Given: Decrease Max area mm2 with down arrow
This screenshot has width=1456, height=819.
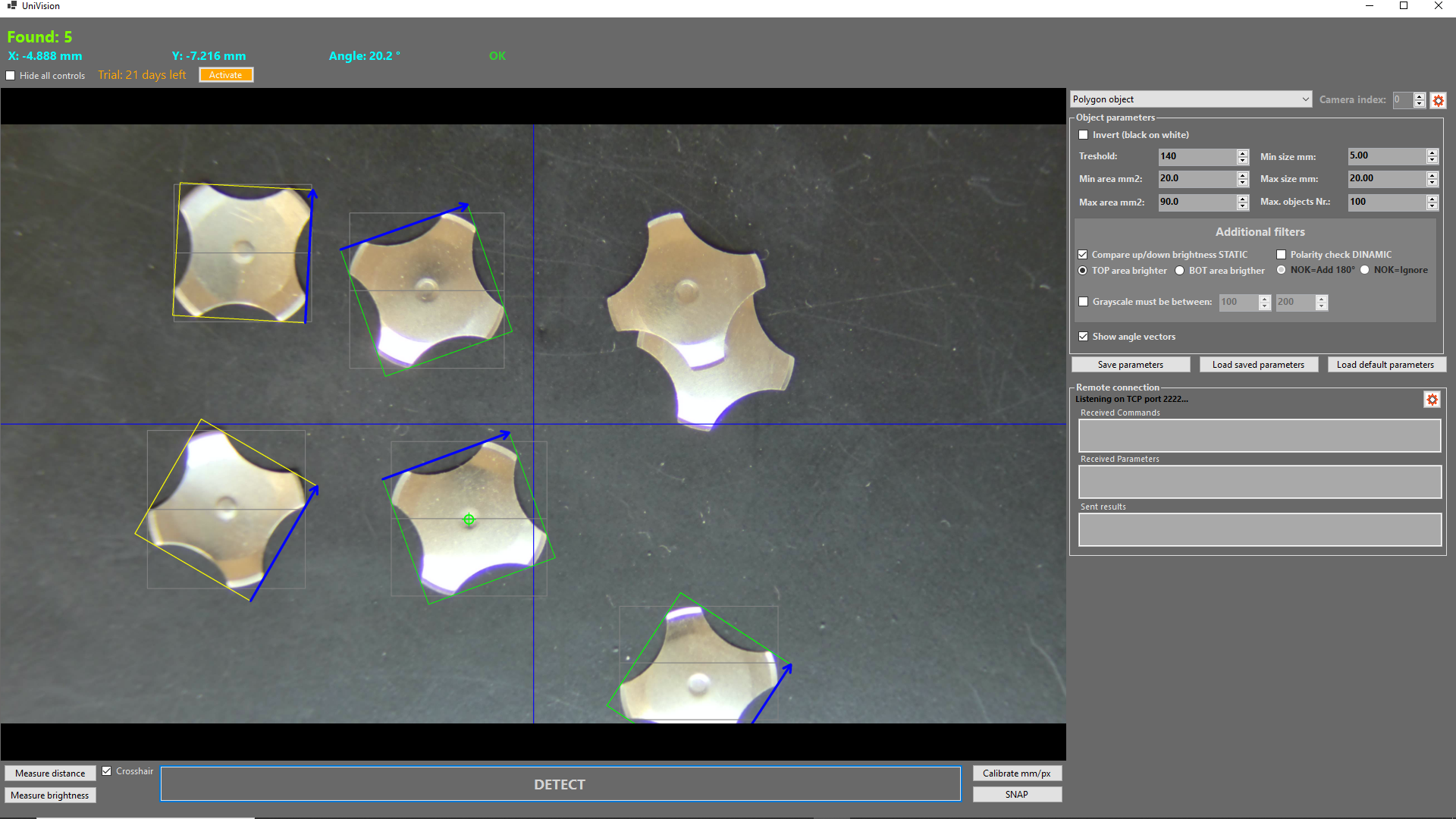Looking at the screenshot, I should [x=1242, y=206].
